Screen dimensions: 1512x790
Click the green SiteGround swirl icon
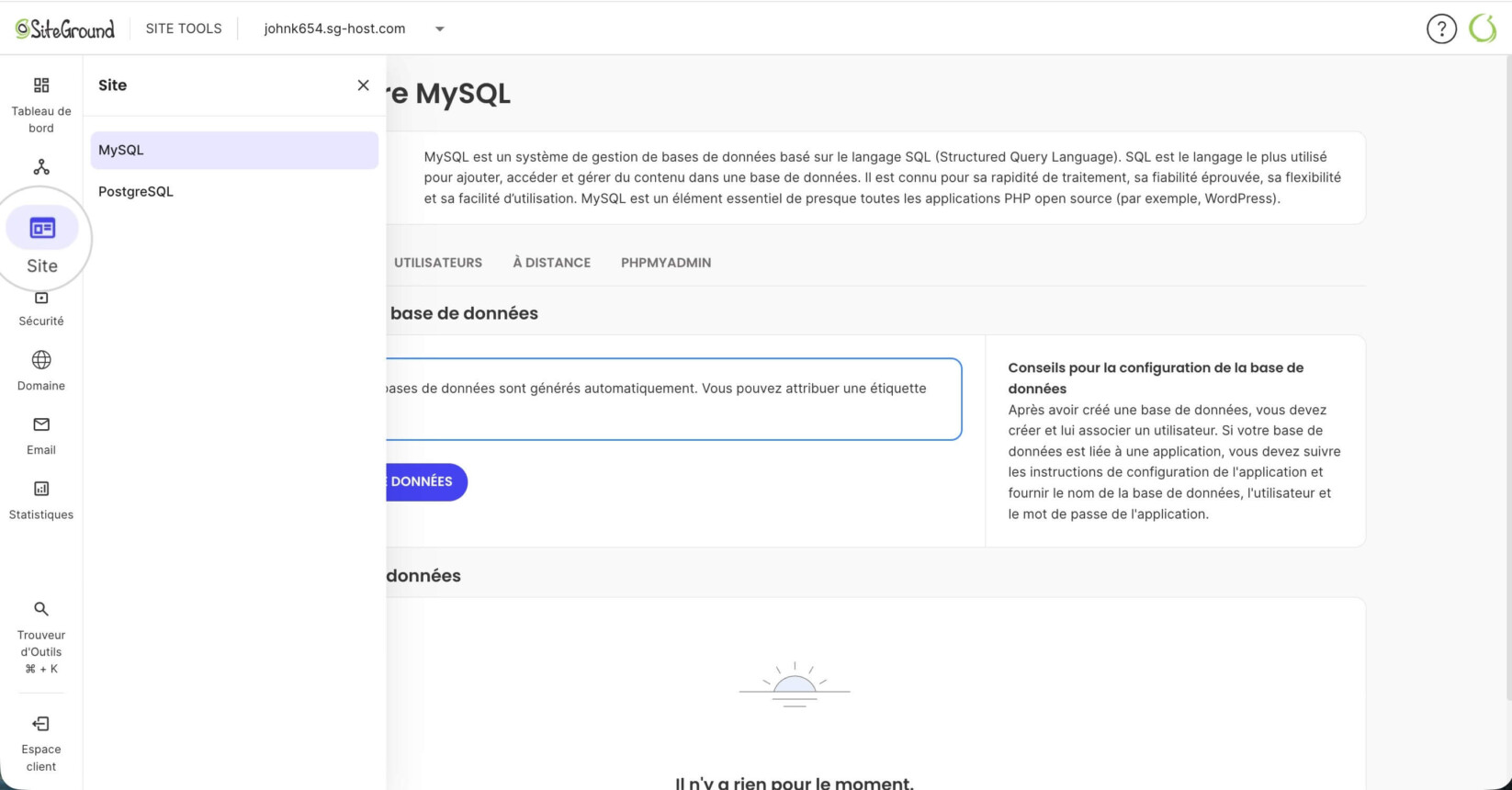click(1483, 28)
